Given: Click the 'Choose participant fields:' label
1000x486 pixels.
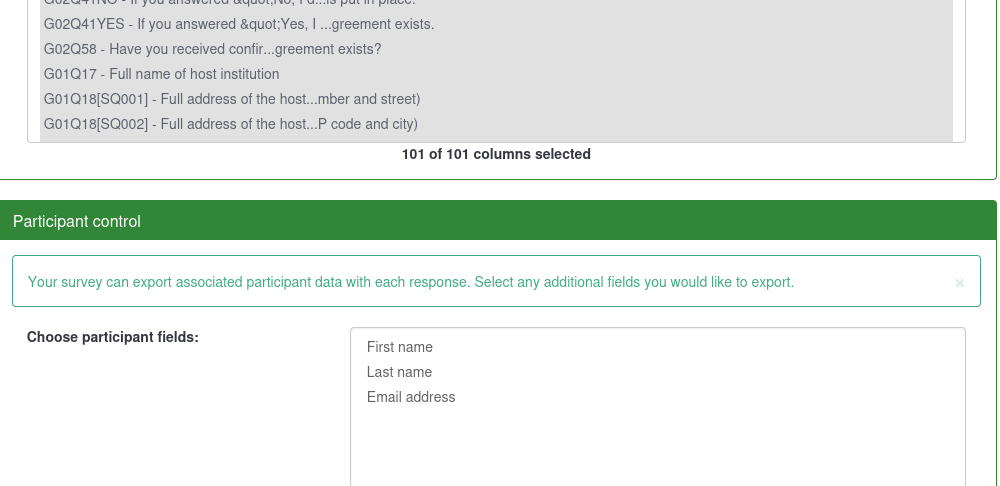Looking at the screenshot, I should (x=113, y=337).
